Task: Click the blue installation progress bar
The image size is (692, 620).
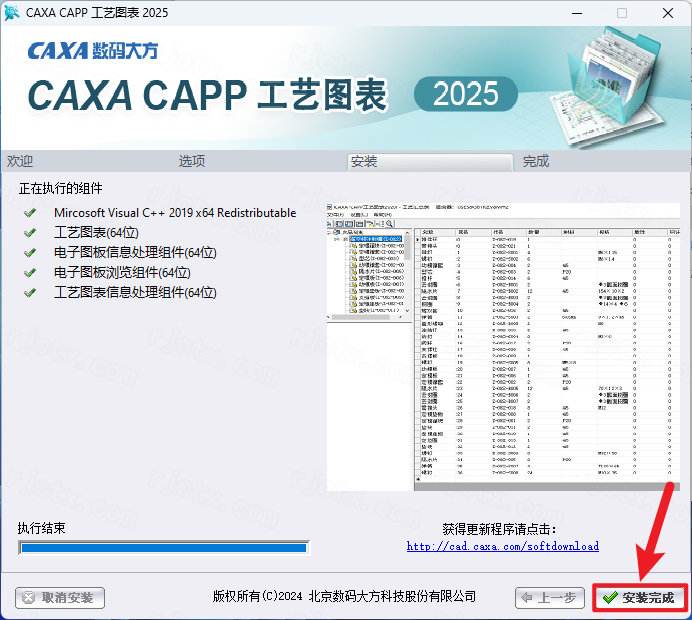Action: coord(163,547)
